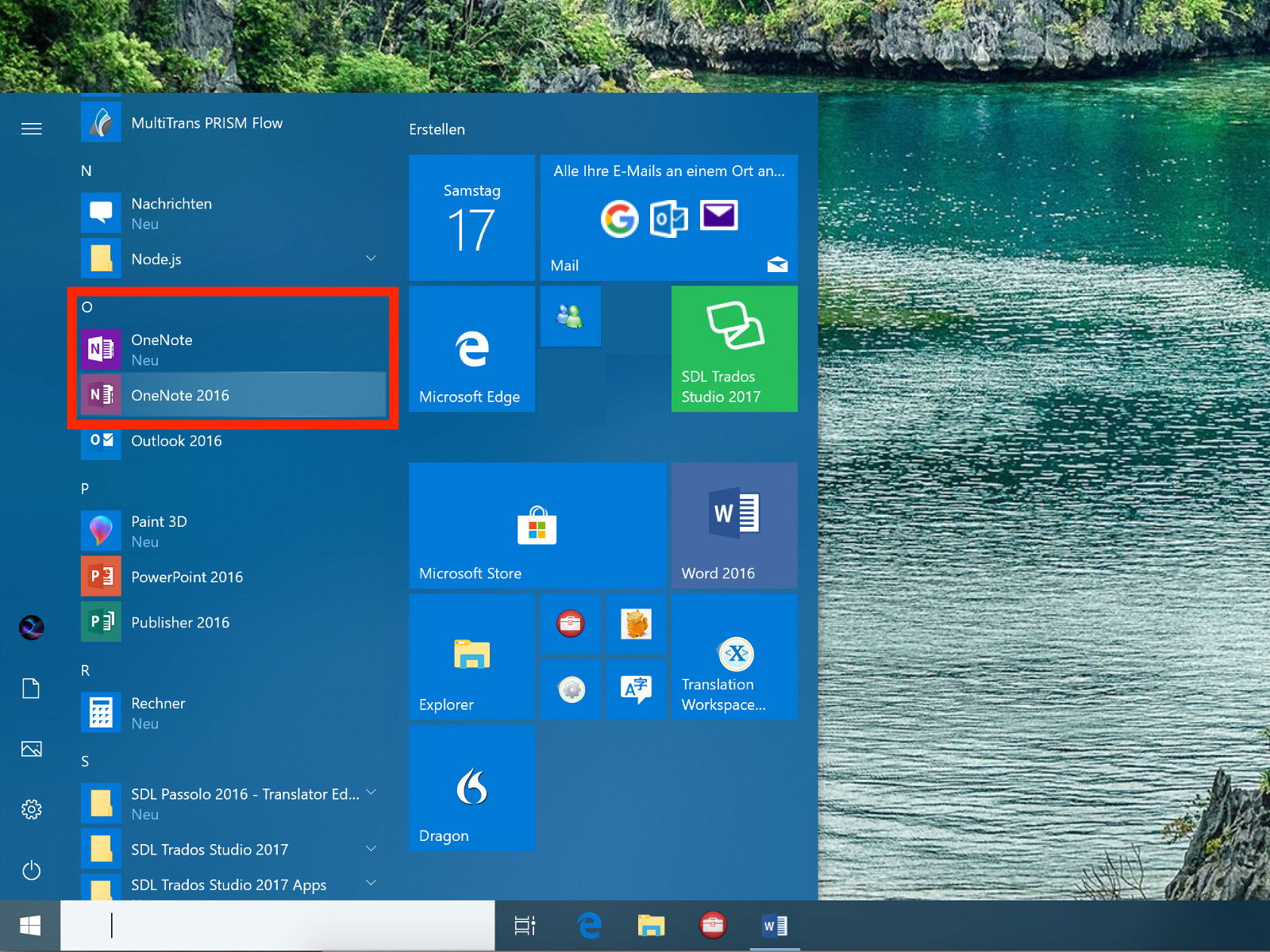
Task: Launch MultiTrans PRISM Flow app
Action: (233, 123)
